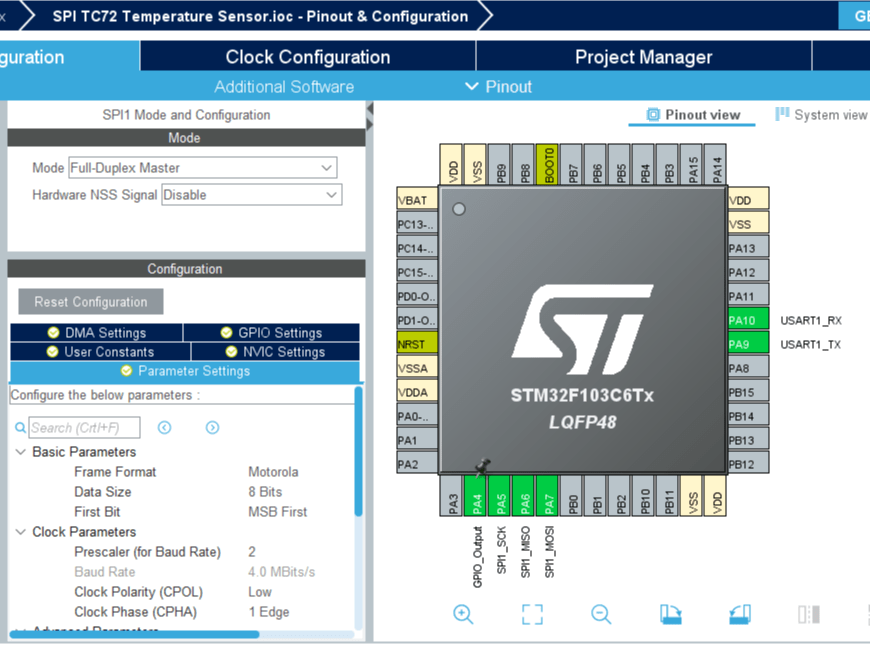
Task: Click the parameter search magnifier icon
Action: [x=20, y=427]
